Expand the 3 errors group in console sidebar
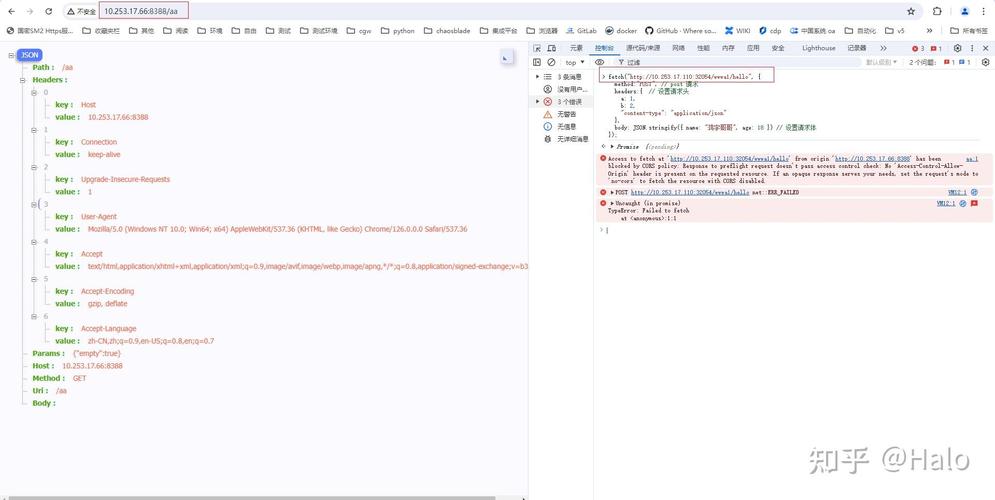995x500 pixels. click(538, 102)
